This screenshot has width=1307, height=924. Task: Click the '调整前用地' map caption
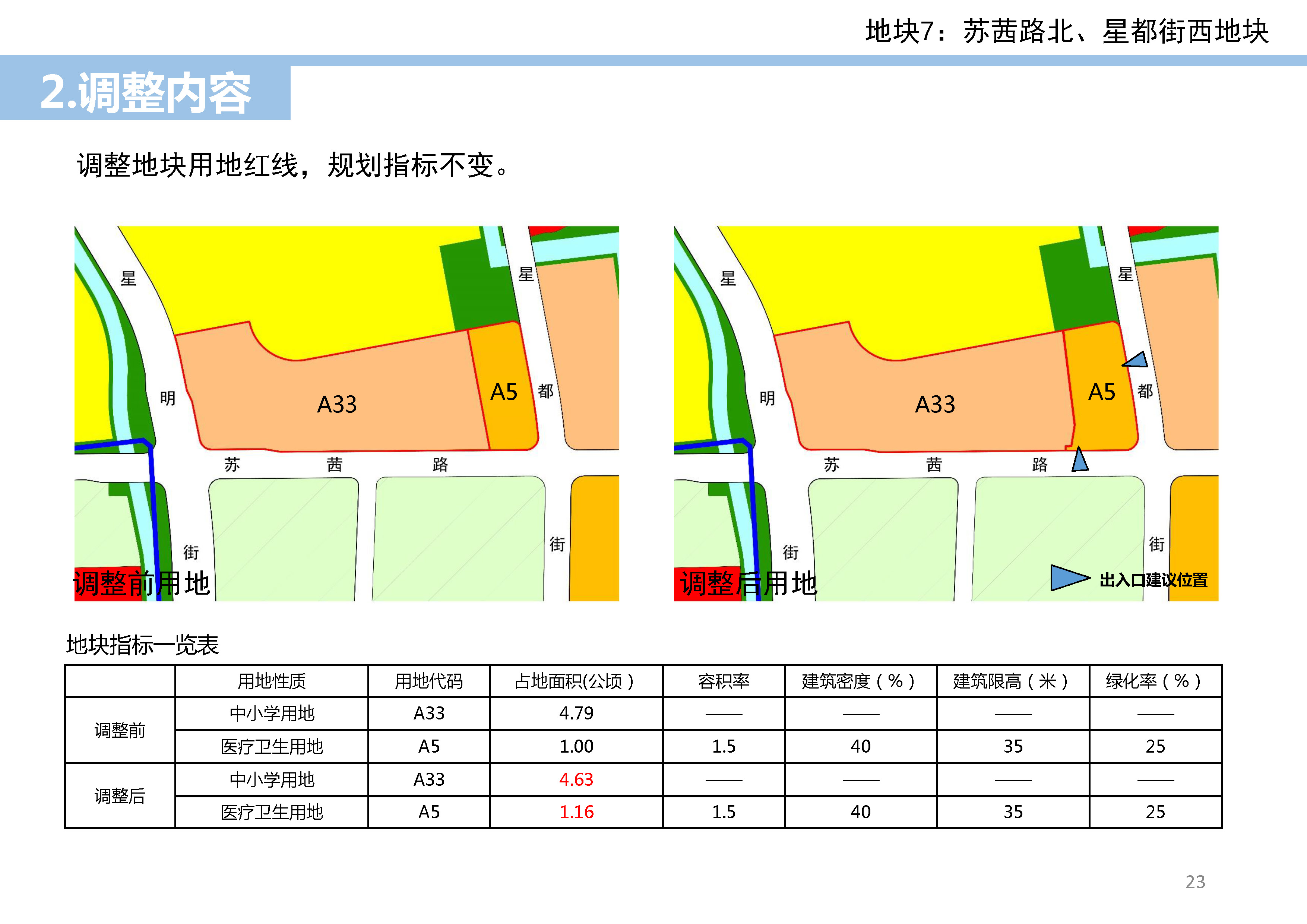142,583
